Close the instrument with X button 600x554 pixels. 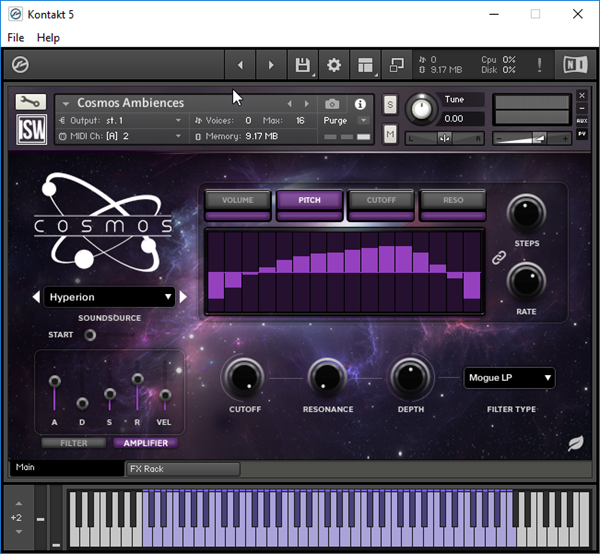coord(582,95)
